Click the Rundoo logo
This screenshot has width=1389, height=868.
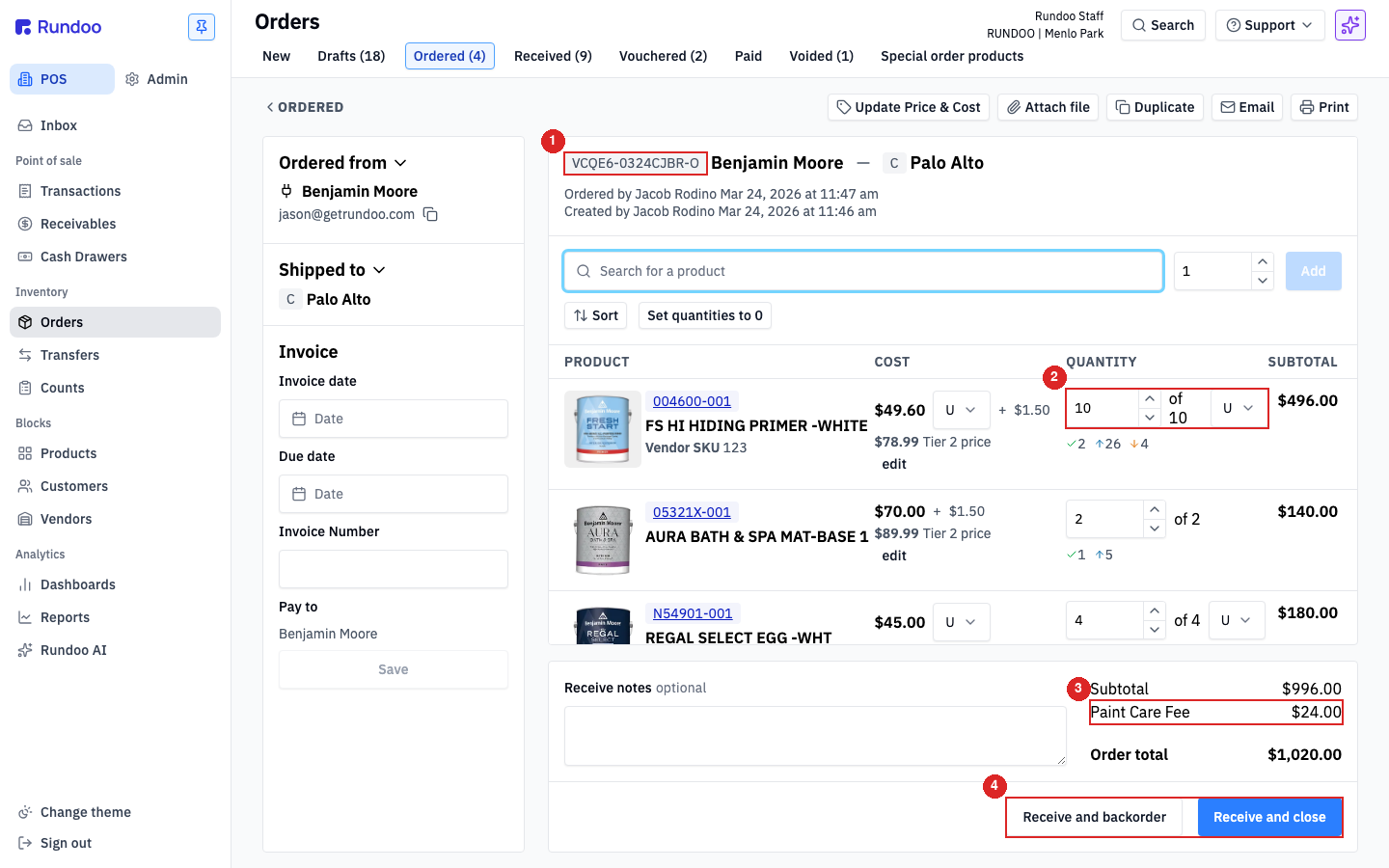click(x=59, y=27)
